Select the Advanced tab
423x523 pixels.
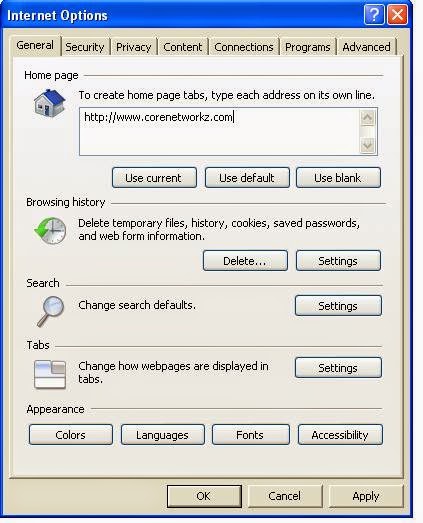[x=366, y=47]
